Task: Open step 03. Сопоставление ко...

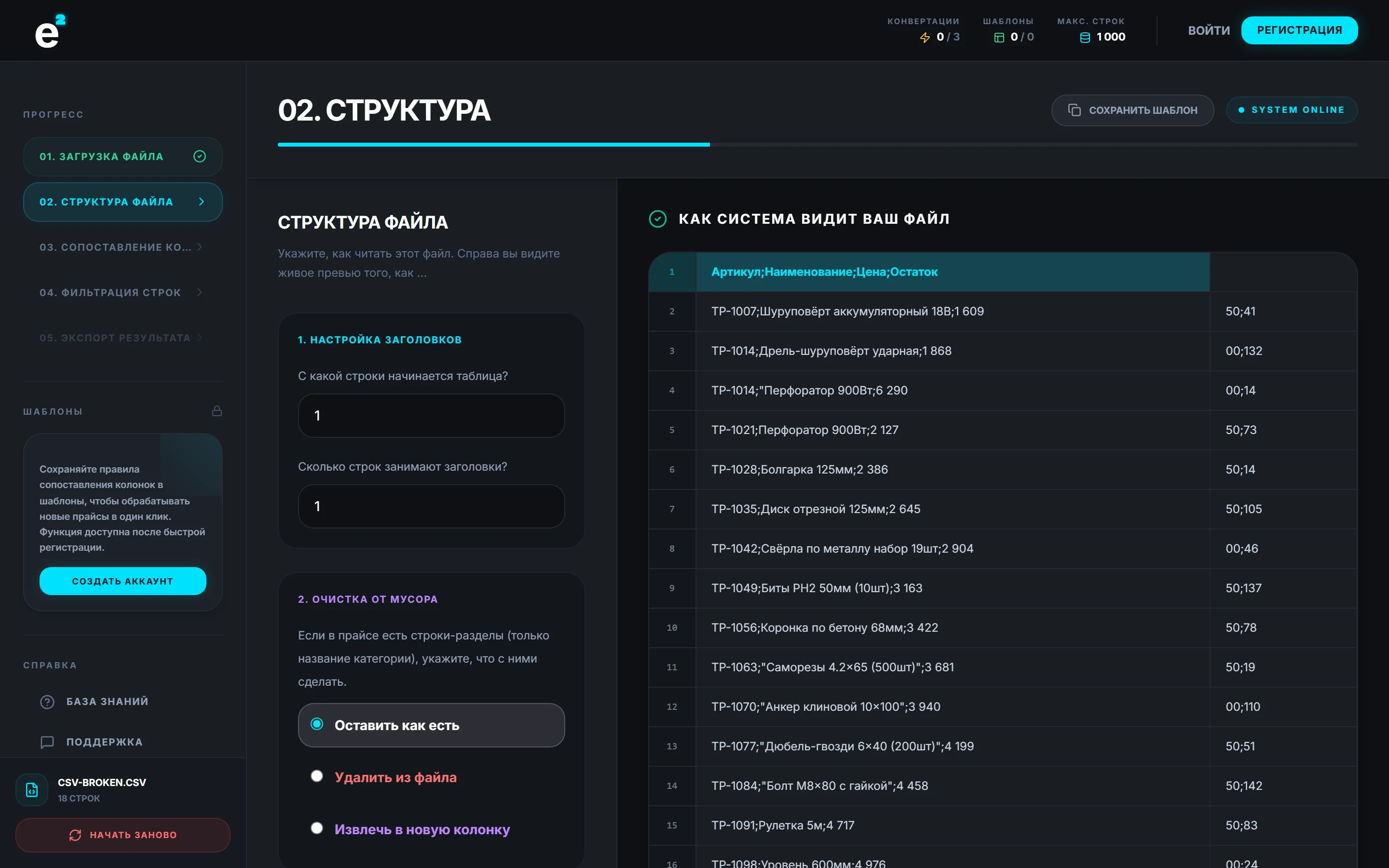Action: 123,247
